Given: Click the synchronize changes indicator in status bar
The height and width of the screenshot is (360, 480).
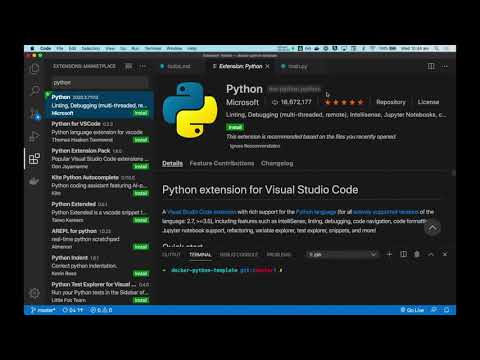Looking at the screenshot, I should (x=72, y=310).
